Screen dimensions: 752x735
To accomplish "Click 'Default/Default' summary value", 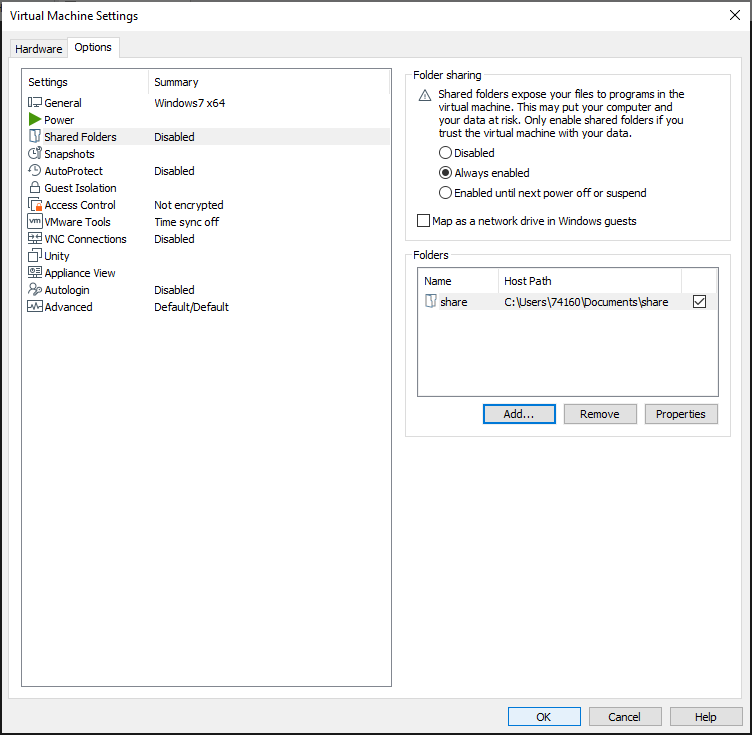I will [191, 307].
